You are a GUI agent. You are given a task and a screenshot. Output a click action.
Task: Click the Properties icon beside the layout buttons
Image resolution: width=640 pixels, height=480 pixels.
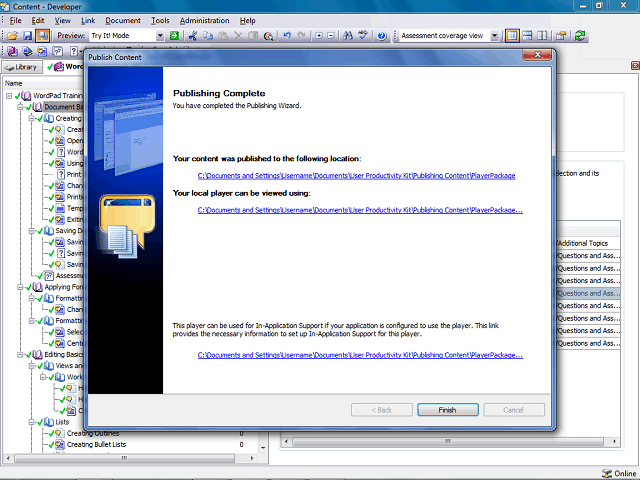coord(561,36)
